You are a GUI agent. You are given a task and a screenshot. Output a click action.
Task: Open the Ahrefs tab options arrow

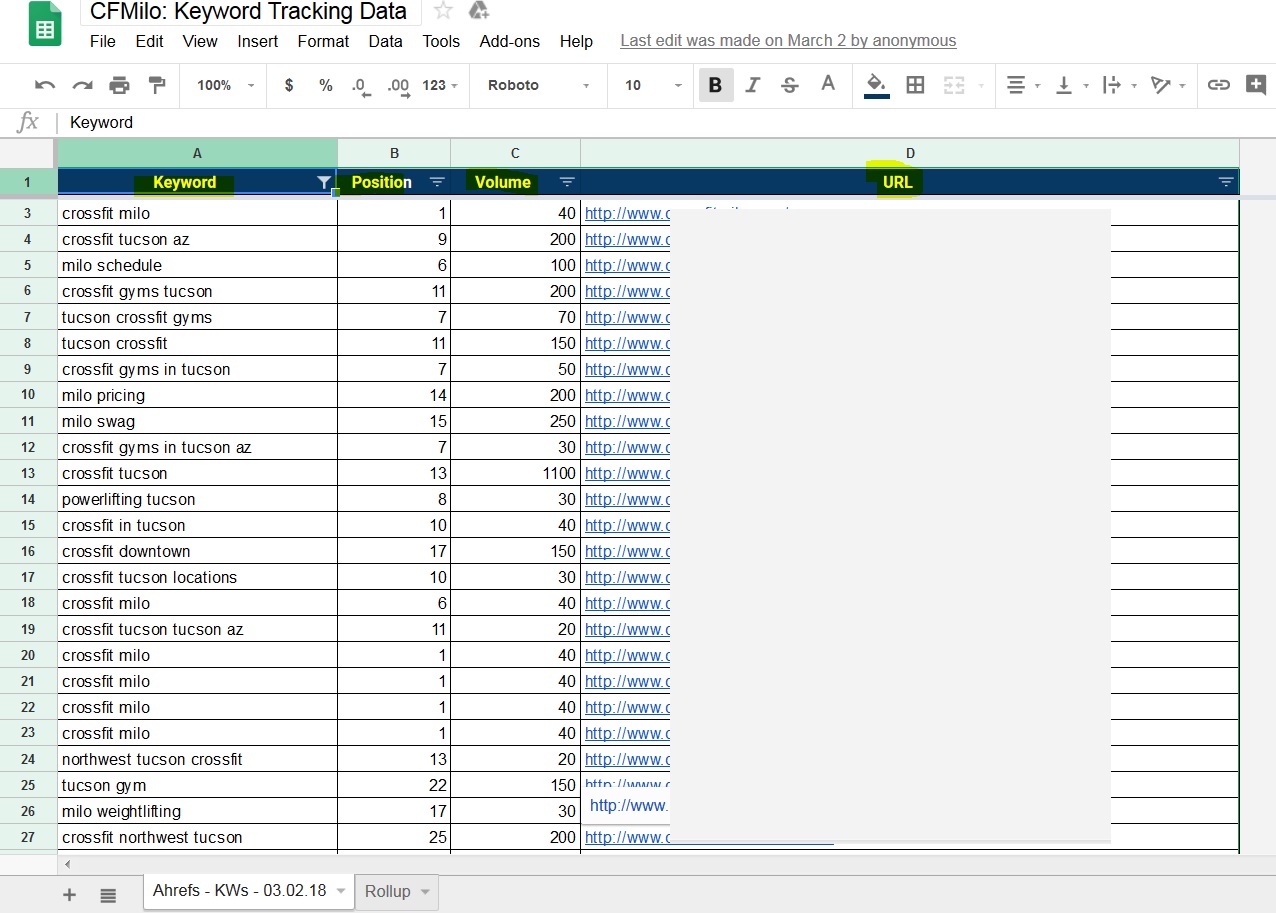340,891
